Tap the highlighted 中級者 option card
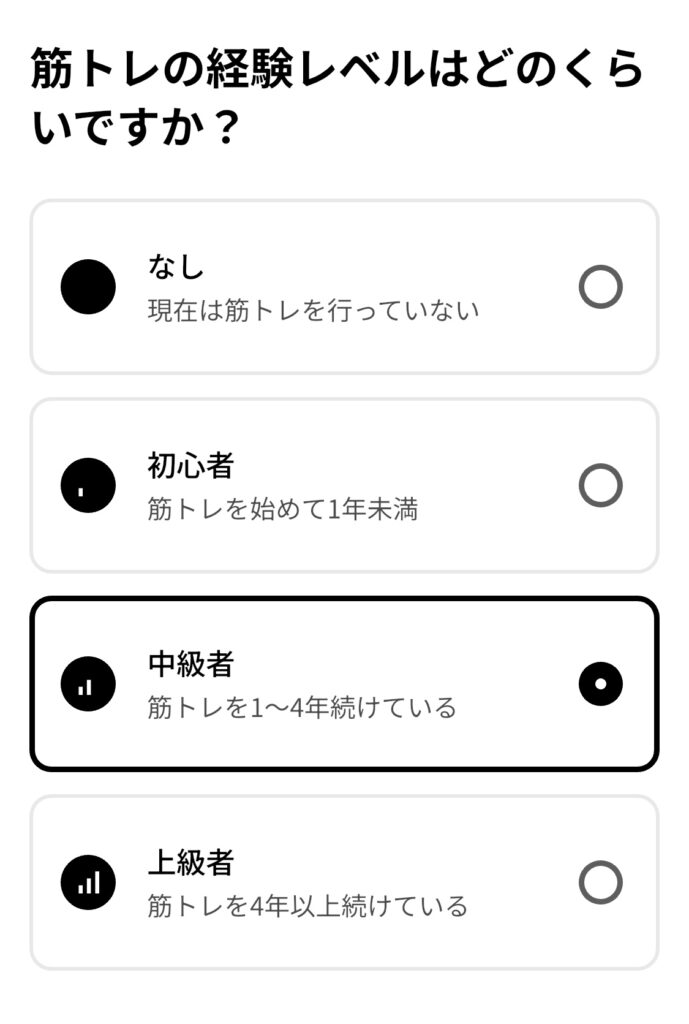Viewport: 689px width, 1024px height. (x=344, y=684)
